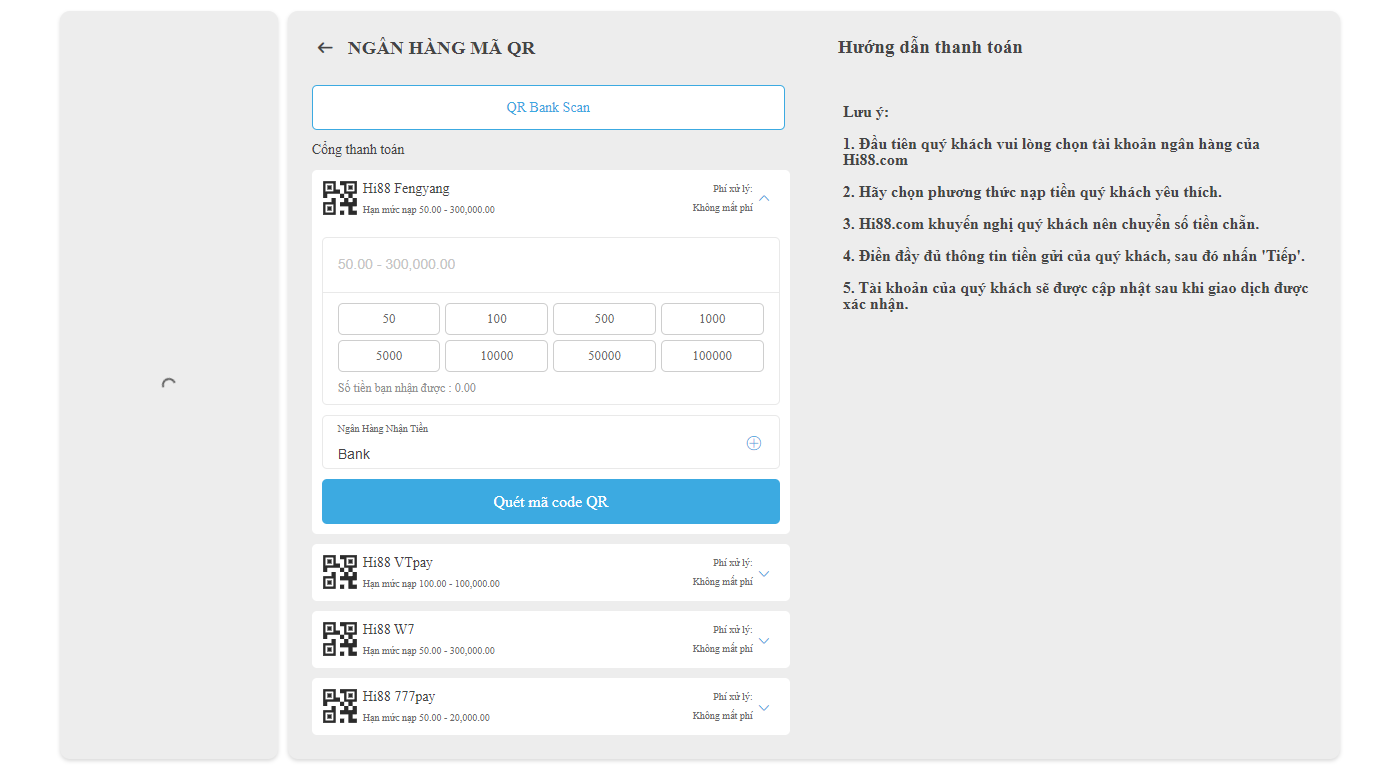Collapse the Hi88 Fengyang payment gateway
The width and height of the screenshot is (1397, 777).
tap(764, 198)
